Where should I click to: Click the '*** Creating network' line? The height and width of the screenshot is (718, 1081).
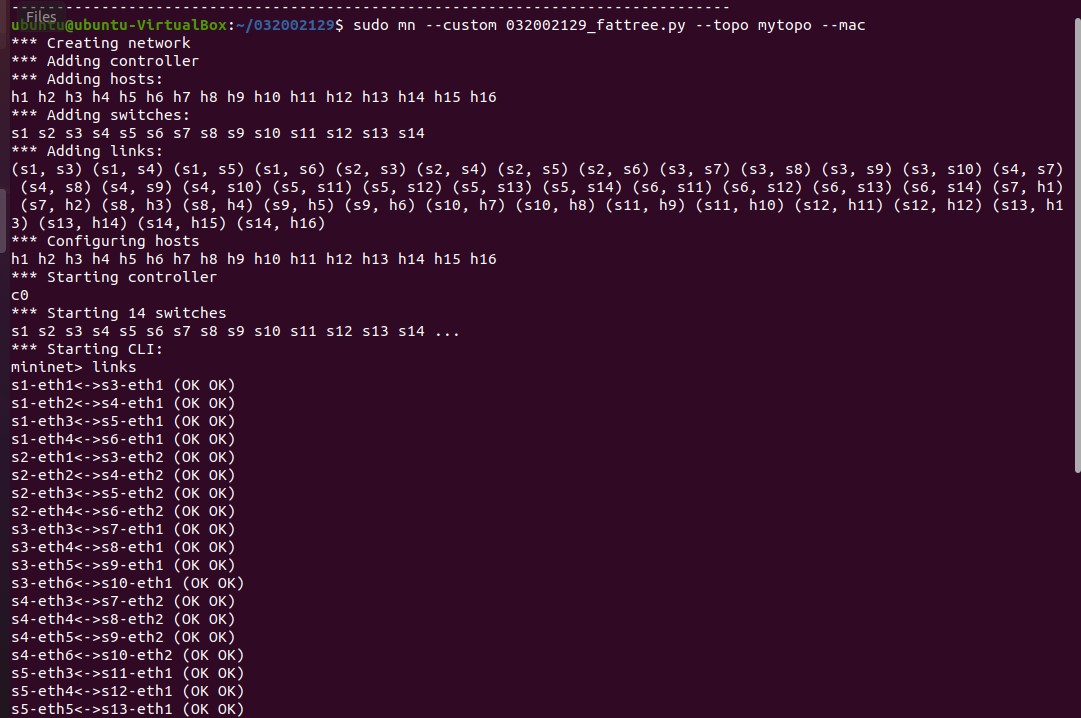click(x=100, y=43)
